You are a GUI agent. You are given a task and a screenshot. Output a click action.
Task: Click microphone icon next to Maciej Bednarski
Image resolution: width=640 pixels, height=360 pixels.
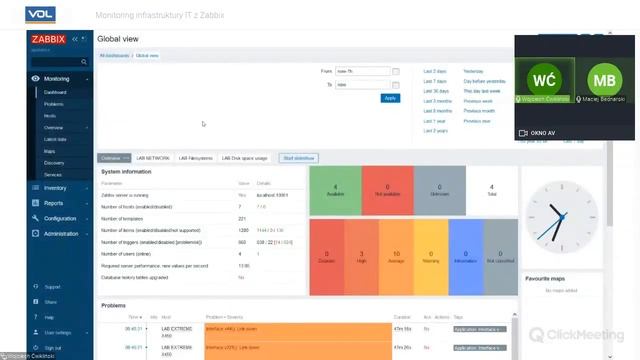578,99
